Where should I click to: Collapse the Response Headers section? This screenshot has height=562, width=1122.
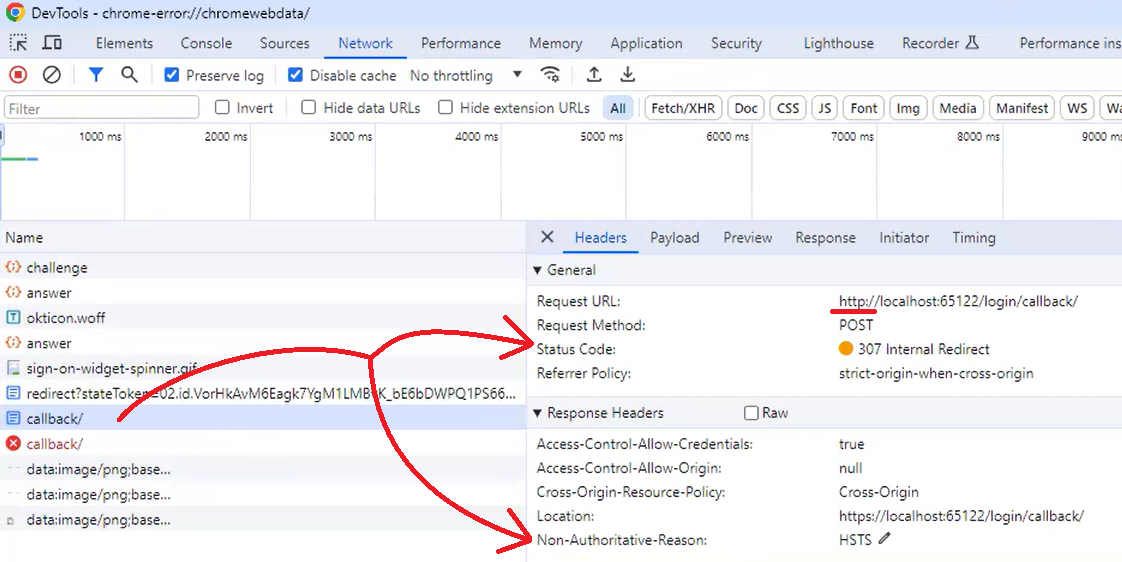[538, 413]
